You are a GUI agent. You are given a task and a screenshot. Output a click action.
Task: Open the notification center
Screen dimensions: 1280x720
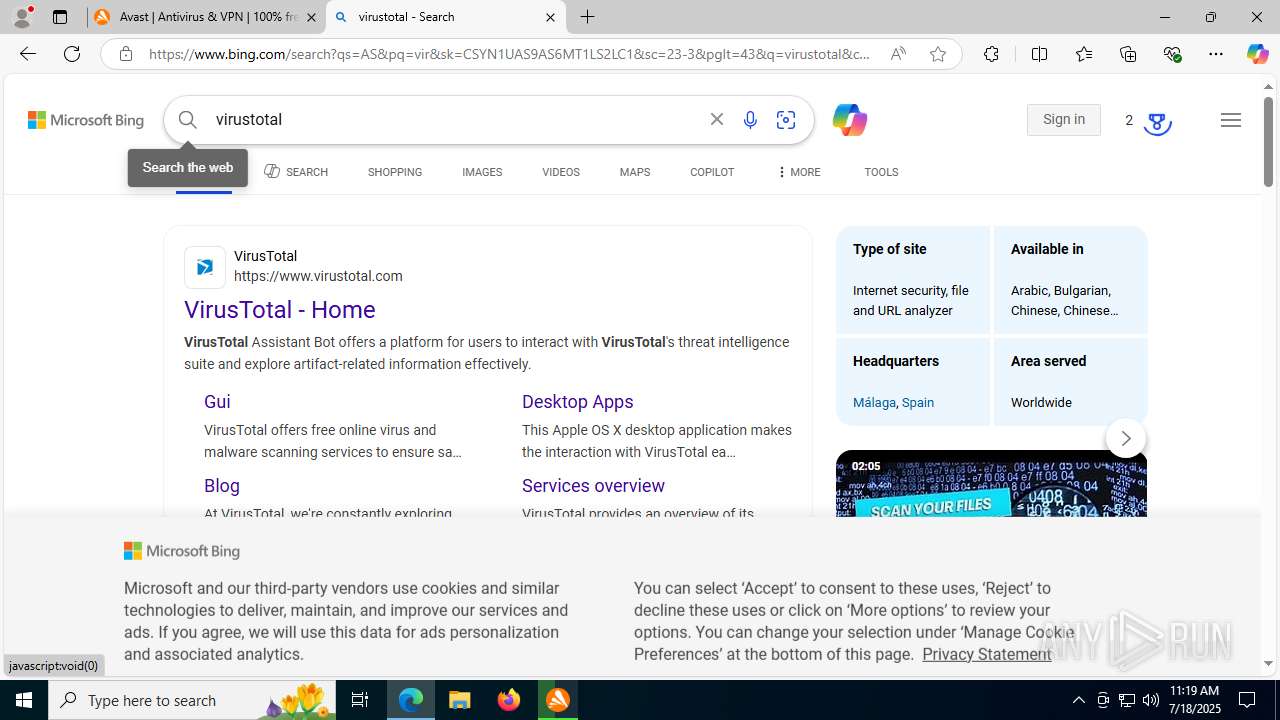click(1247, 700)
